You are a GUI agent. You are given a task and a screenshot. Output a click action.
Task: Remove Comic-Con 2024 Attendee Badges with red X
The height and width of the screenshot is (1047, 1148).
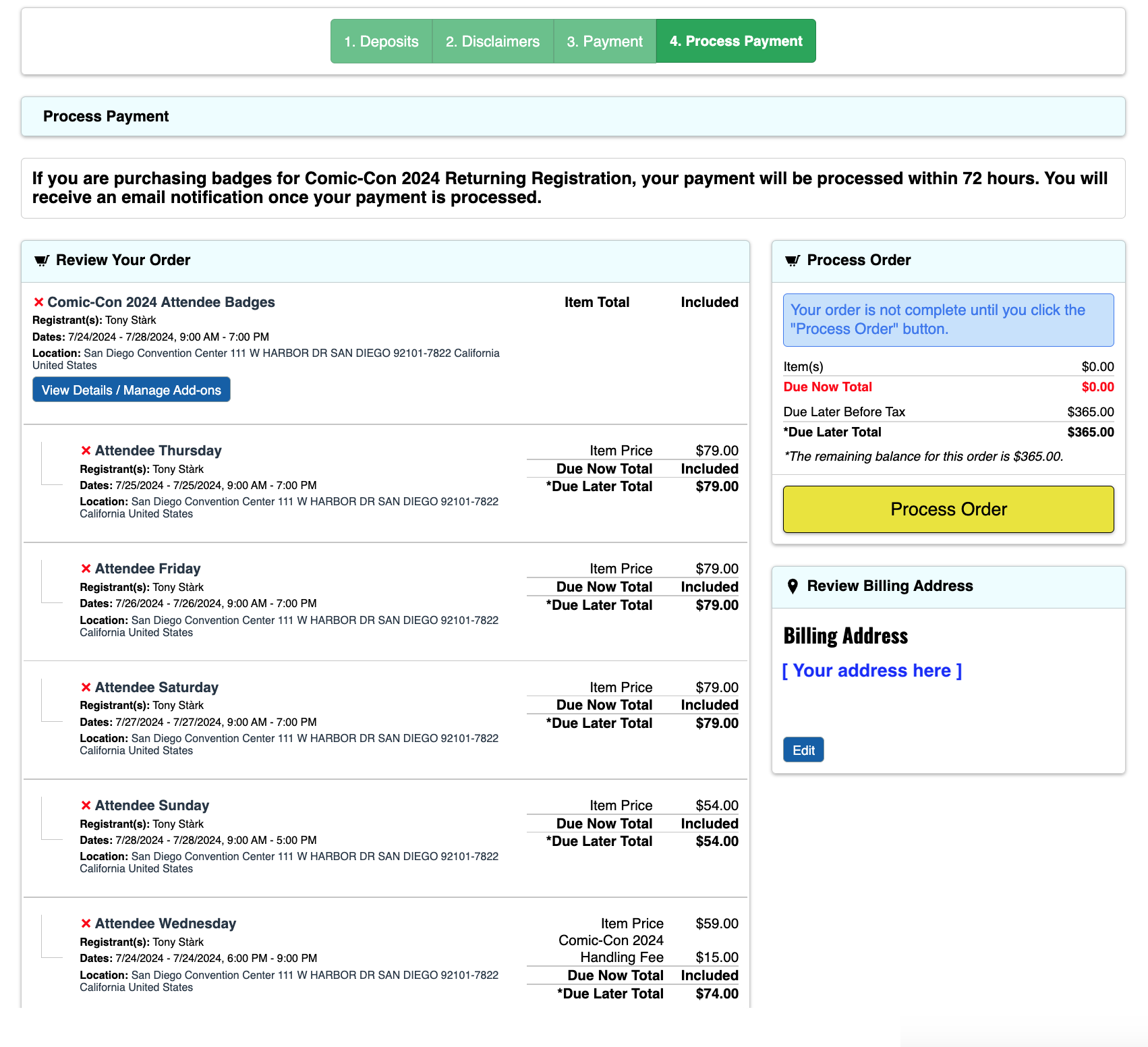pyautogui.click(x=38, y=302)
